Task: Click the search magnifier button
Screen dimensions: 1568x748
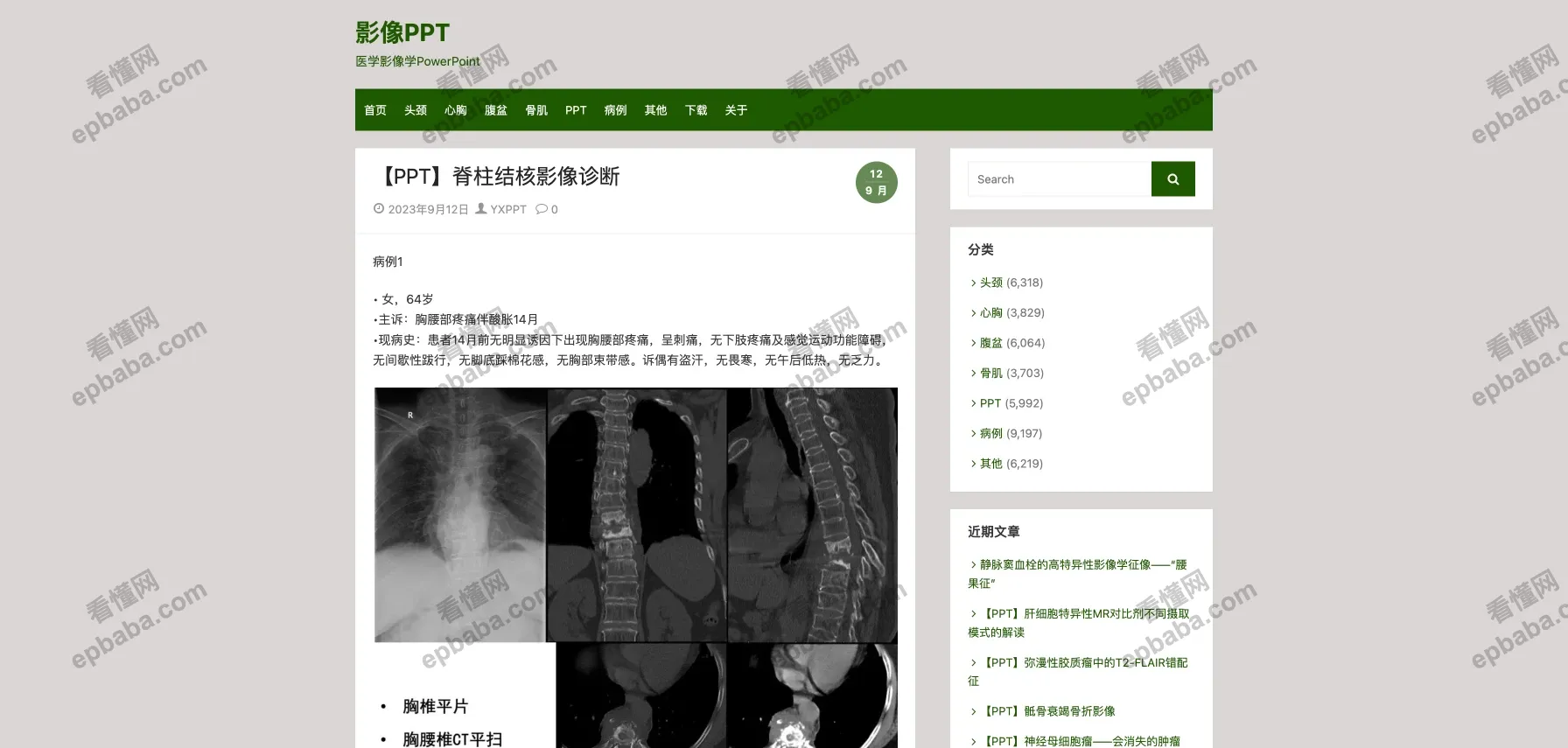Action: [x=1172, y=179]
